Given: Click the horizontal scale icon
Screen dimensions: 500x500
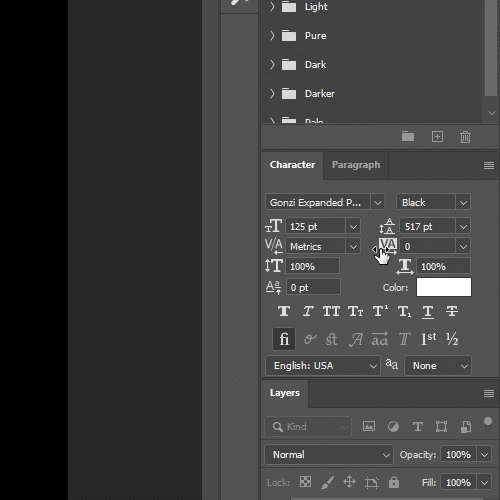Looking at the screenshot, I should click(405, 267).
